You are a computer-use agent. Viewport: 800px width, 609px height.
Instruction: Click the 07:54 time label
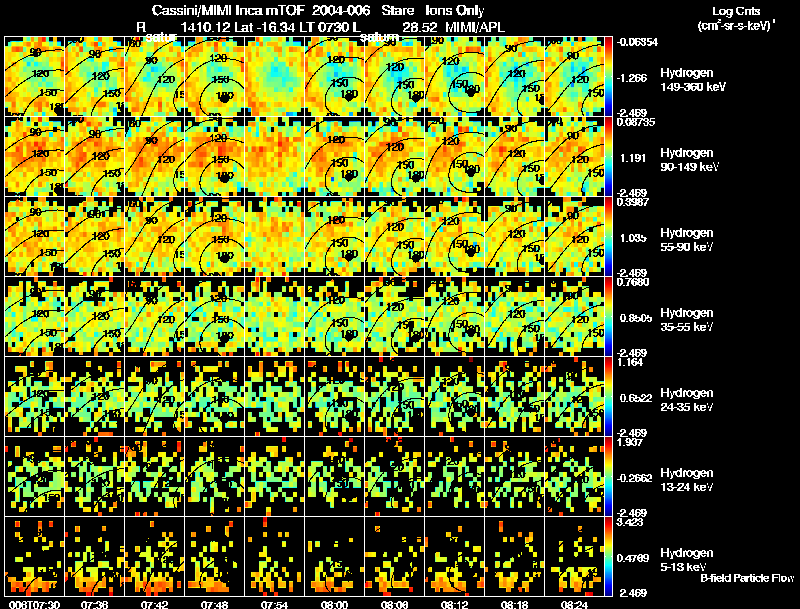[274, 605]
